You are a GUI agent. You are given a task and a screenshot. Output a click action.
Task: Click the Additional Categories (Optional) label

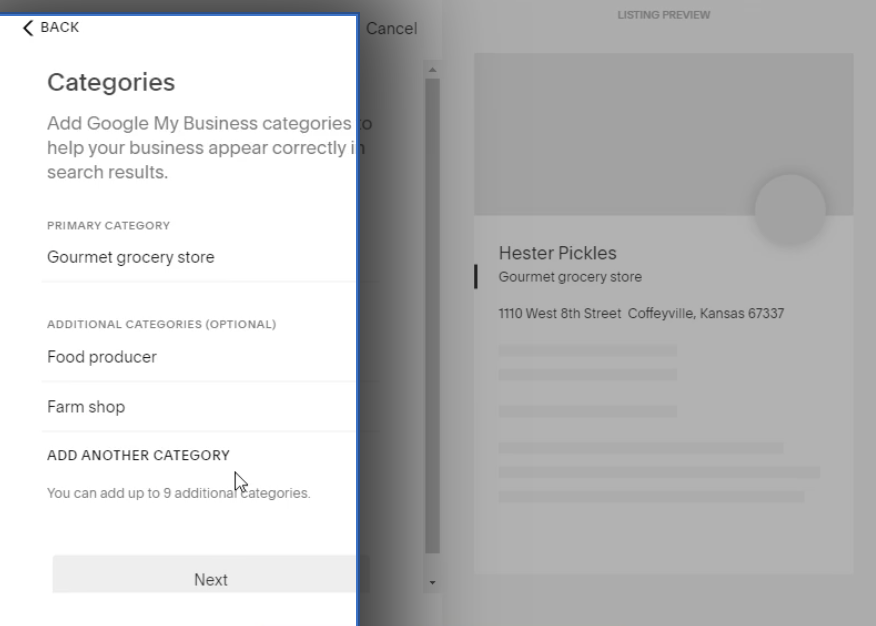click(161, 325)
